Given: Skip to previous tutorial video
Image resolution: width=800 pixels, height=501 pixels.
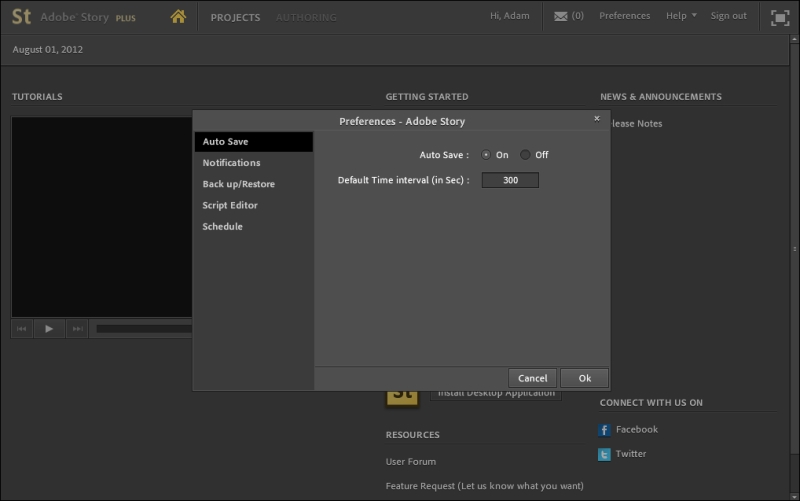Looking at the screenshot, I should [21, 329].
